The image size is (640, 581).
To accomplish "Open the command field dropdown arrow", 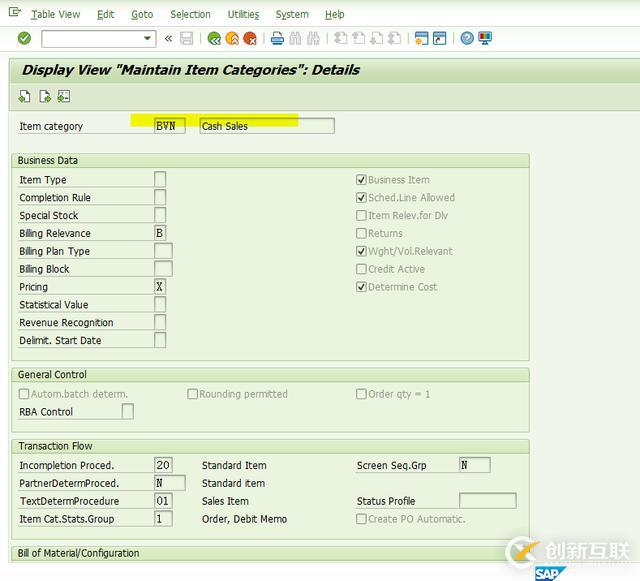I will (x=147, y=38).
